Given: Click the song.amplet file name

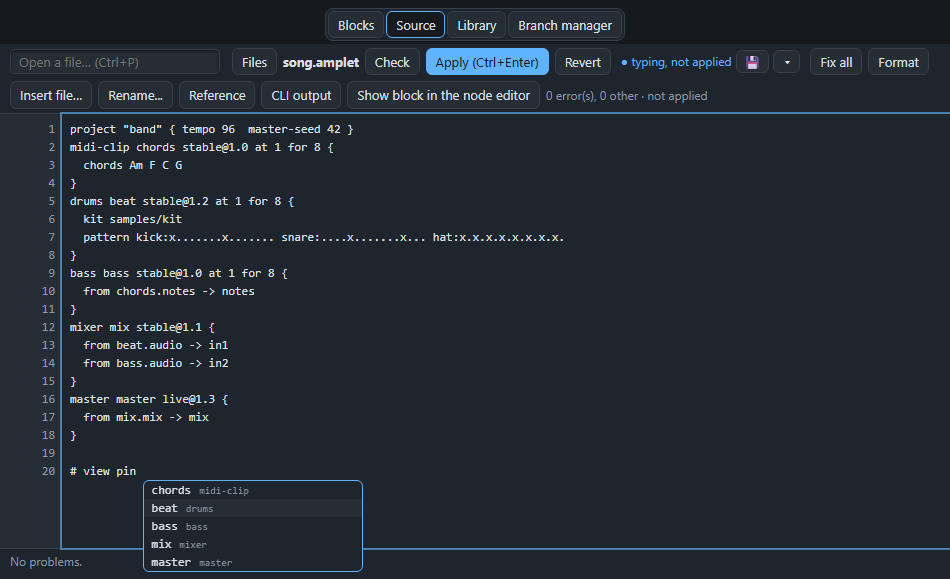Looking at the screenshot, I should point(321,62).
